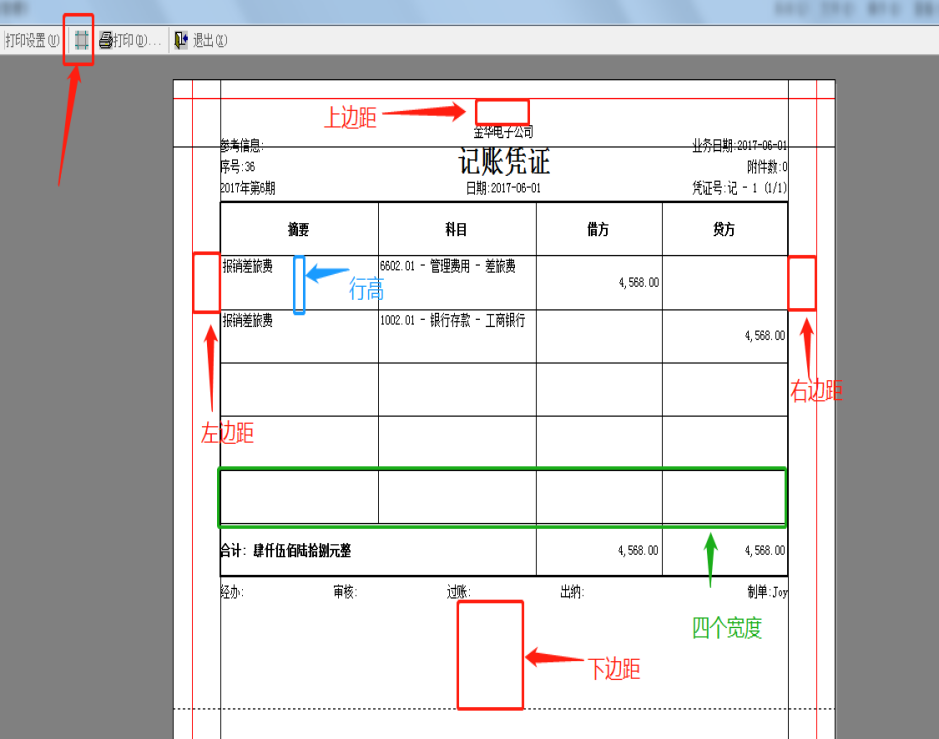Toggle the page margin guides icon
Image resolution: width=939 pixels, height=739 pixels.
pos(81,40)
